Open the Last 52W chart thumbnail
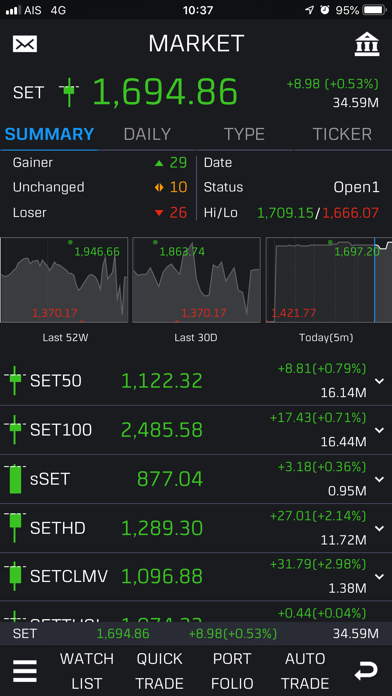This screenshot has width=392, height=696. tap(64, 280)
